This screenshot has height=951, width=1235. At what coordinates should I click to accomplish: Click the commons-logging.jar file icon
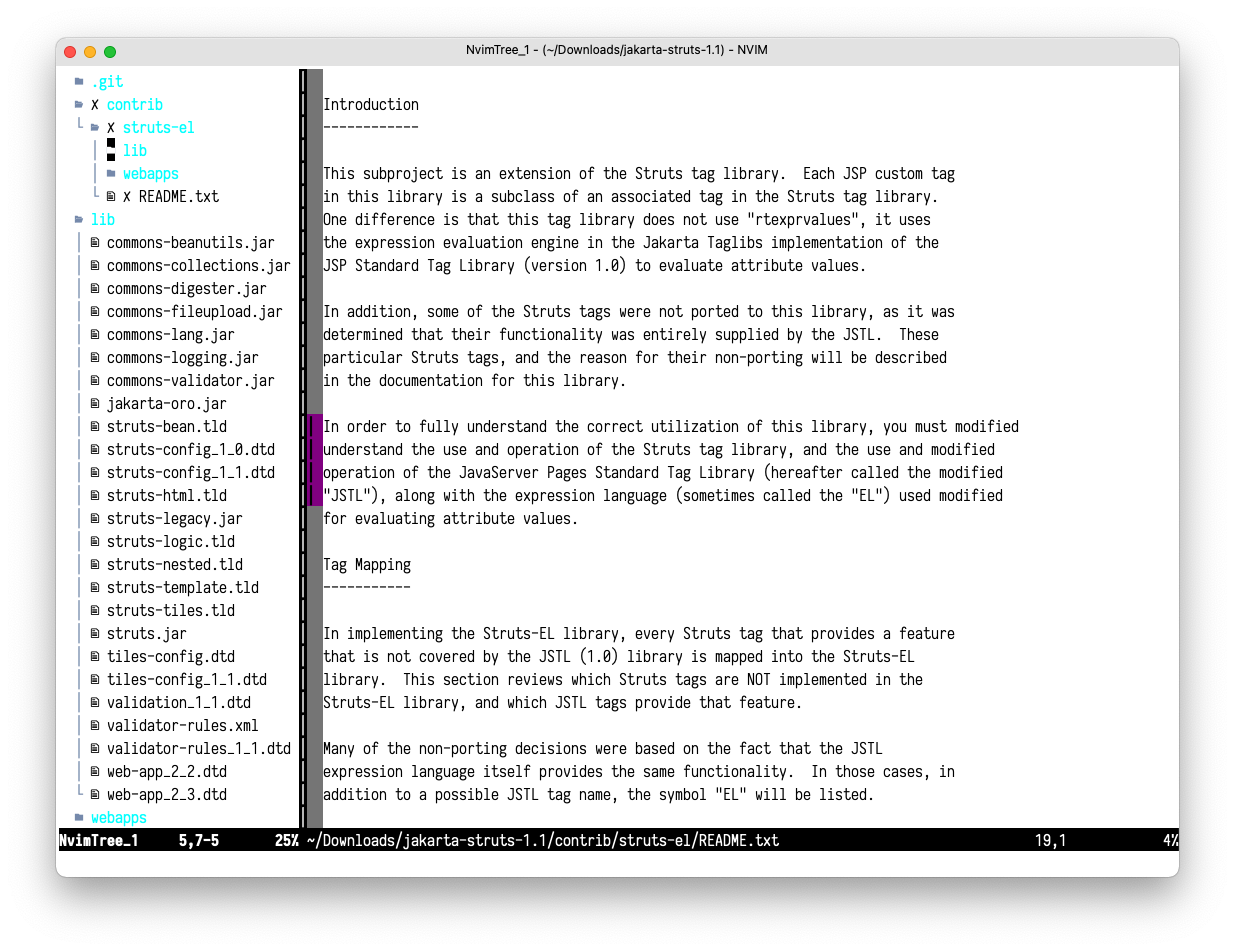point(95,358)
